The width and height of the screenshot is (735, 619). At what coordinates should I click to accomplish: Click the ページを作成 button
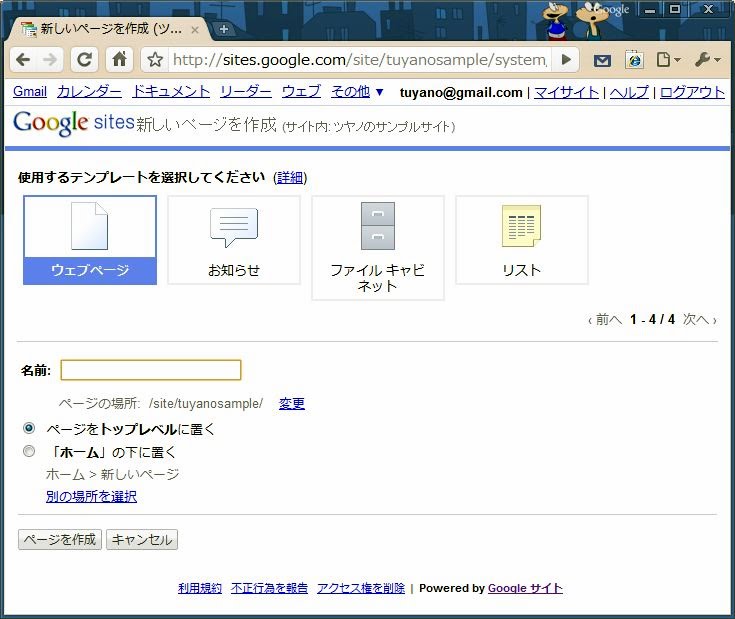(60, 540)
